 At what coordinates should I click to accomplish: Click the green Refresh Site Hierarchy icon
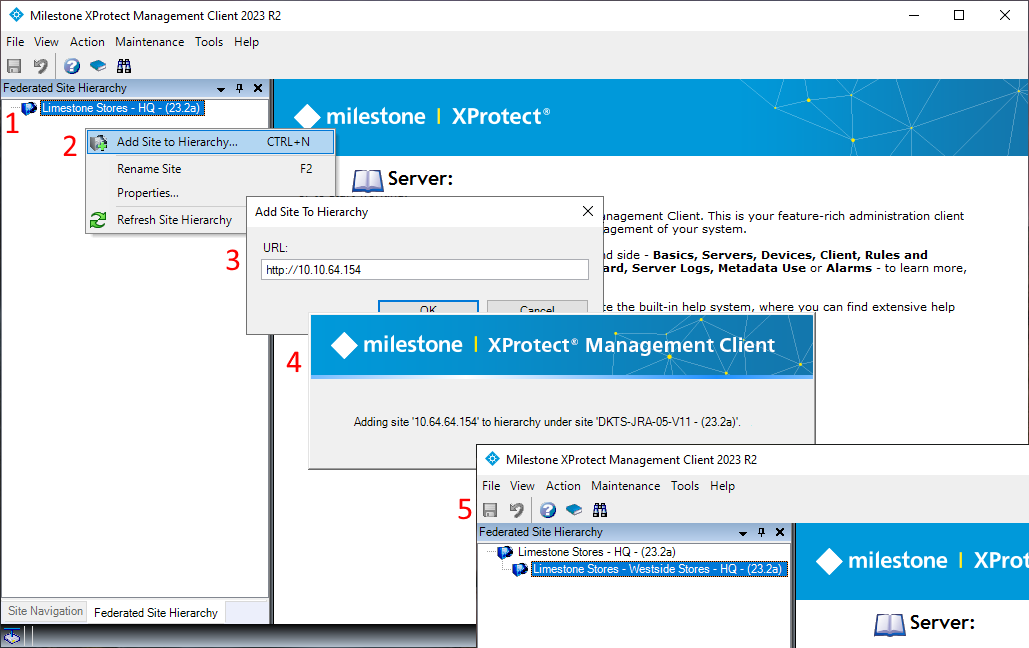click(x=98, y=220)
